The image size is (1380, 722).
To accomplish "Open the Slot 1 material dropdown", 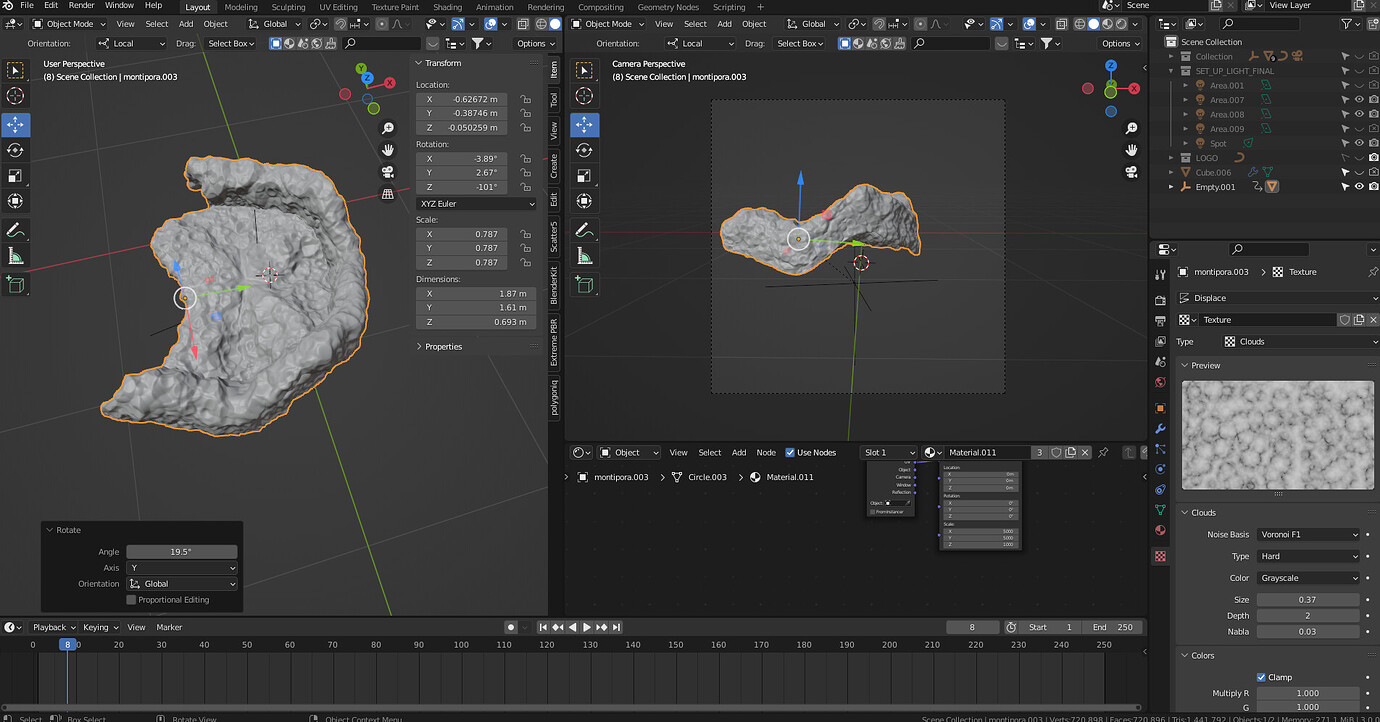I will tap(889, 452).
